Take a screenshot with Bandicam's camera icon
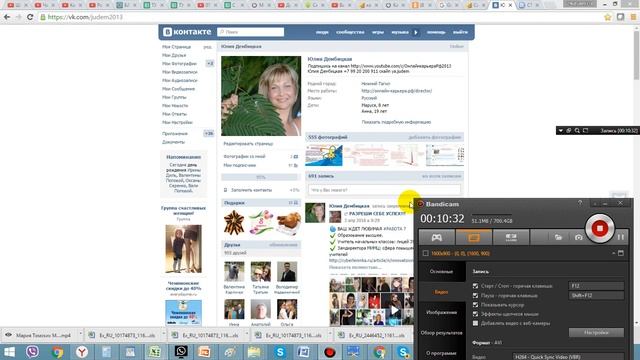Image resolution: width=640 pixels, height=360 pixels. click(578, 237)
